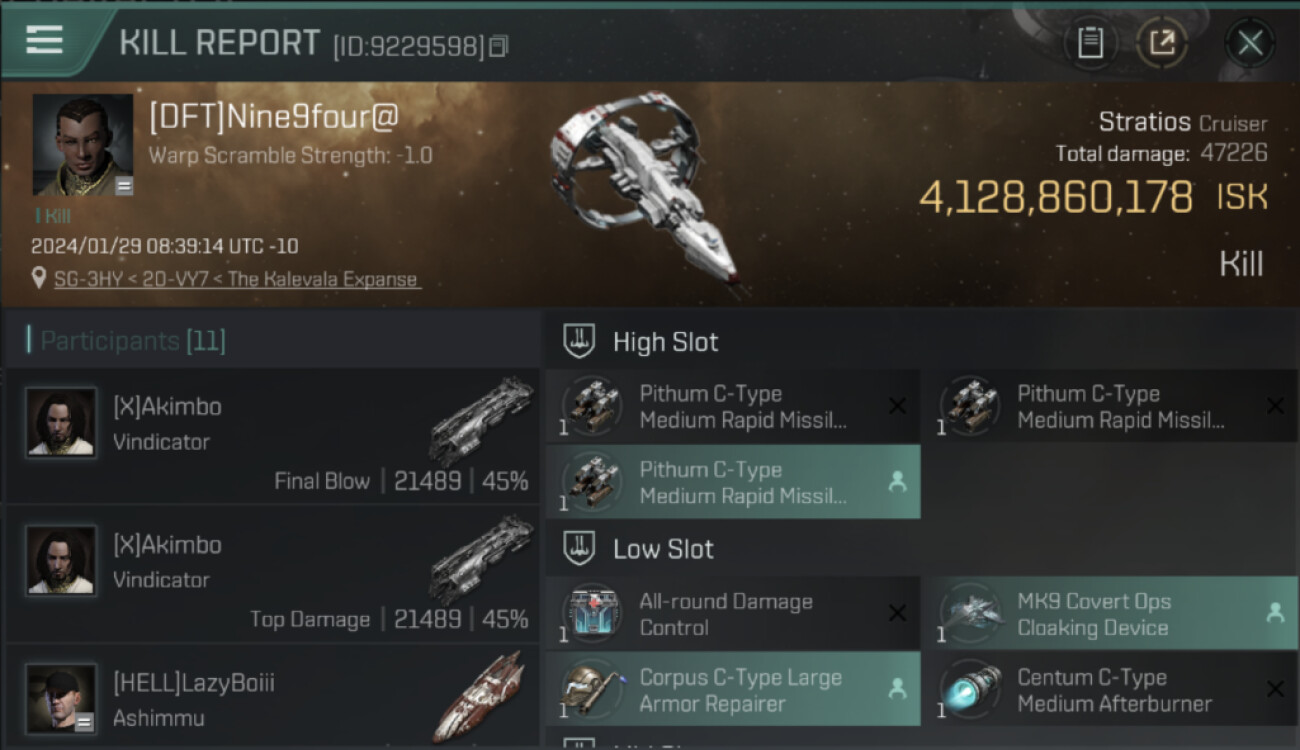Image resolution: width=1300 pixels, height=750 pixels.
Task: Close the kill report window
Action: pyautogui.click(x=1249, y=43)
